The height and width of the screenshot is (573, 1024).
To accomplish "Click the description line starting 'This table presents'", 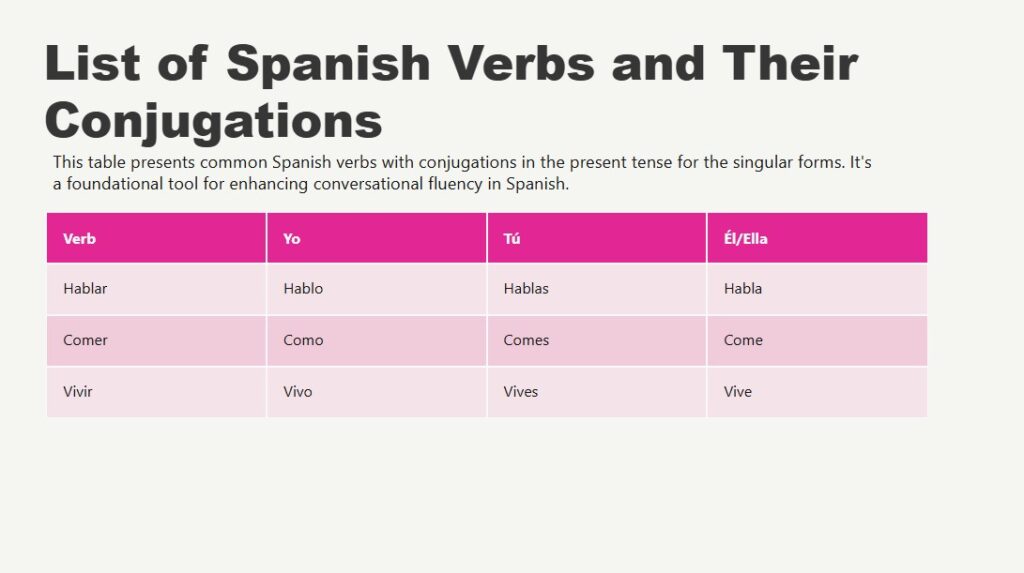I will tap(462, 162).
